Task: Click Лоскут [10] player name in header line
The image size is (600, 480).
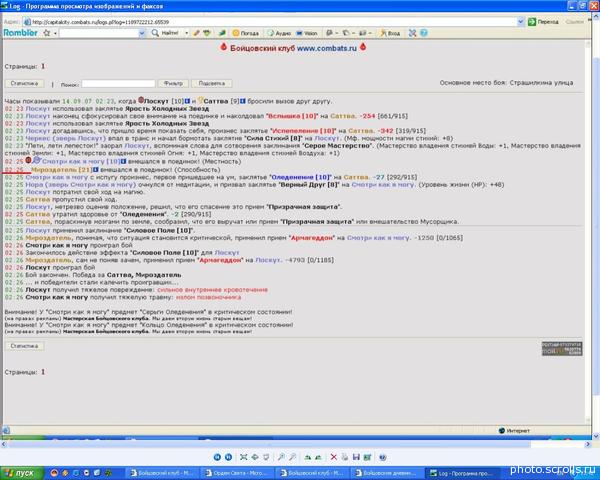Action: (164, 101)
